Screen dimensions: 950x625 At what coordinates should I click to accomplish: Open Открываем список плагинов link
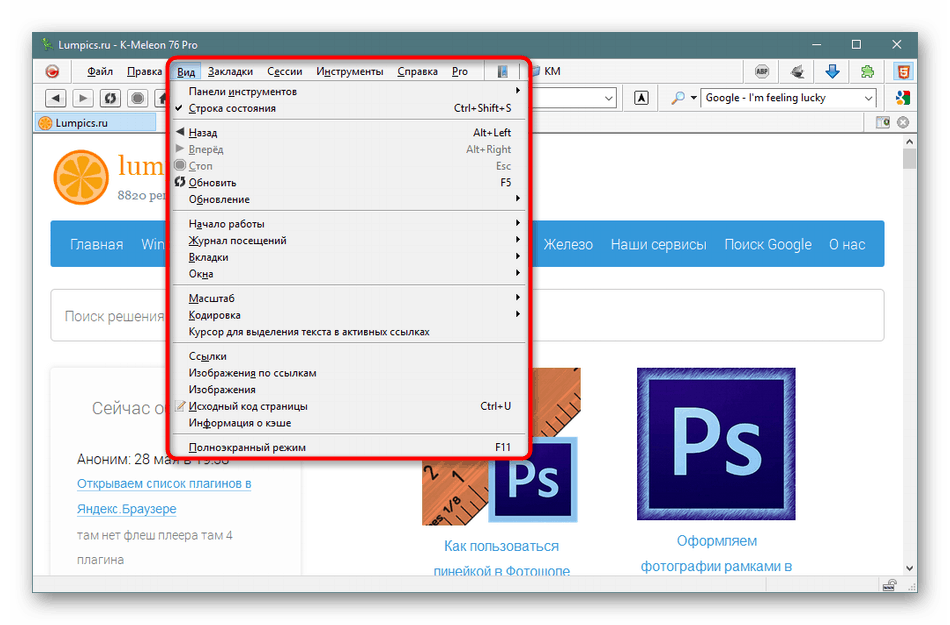pyautogui.click(x=164, y=496)
